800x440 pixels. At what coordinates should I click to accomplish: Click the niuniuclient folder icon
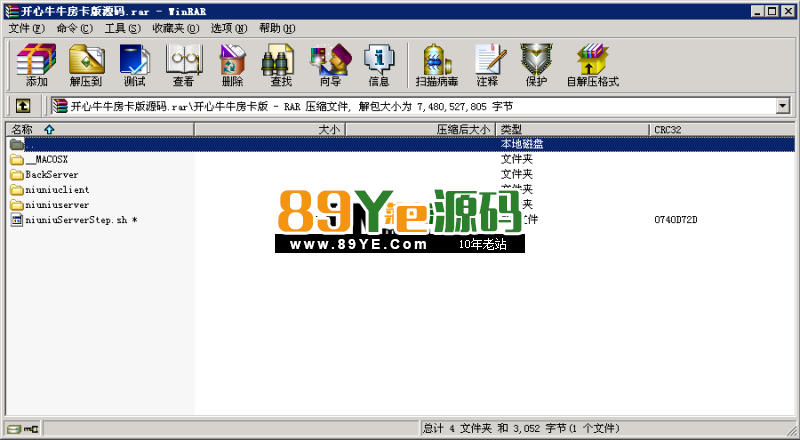click(17, 190)
